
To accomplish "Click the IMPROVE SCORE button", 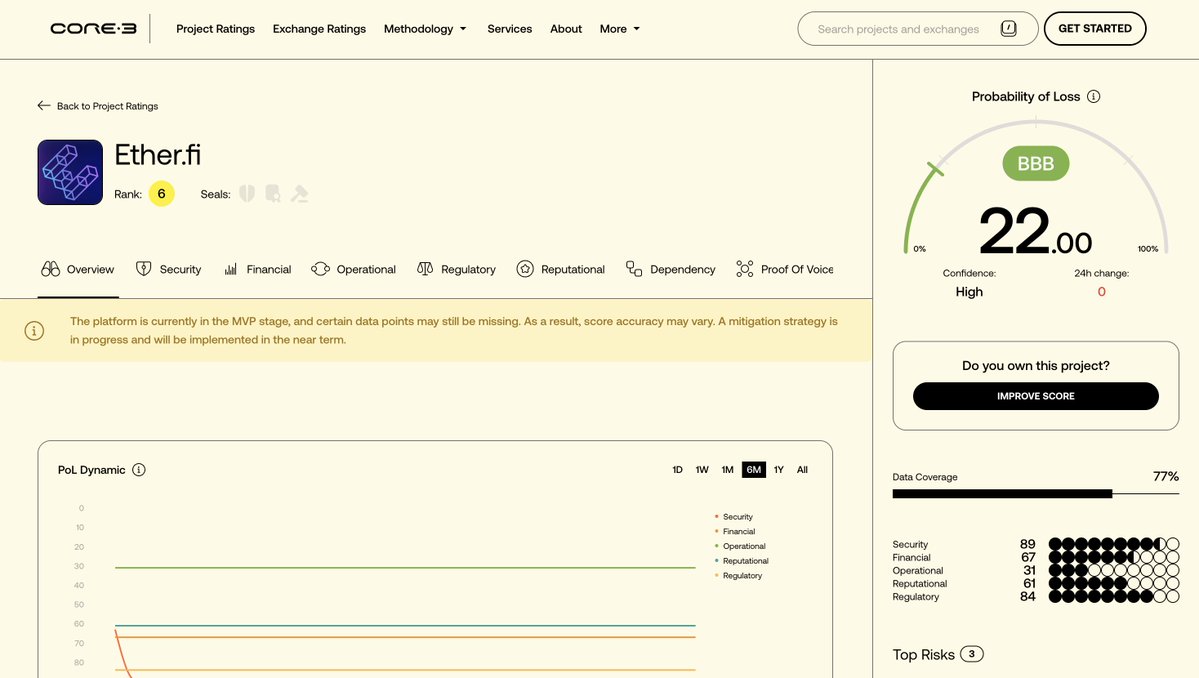I will [x=1035, y=396].
